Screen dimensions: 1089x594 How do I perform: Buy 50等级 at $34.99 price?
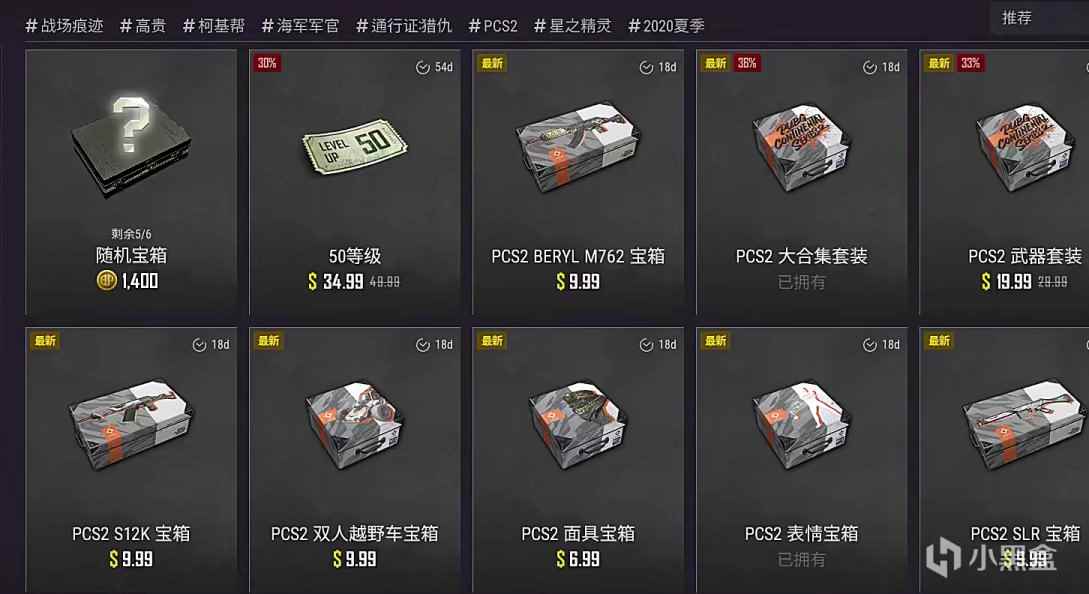click(x=336, y=281)
